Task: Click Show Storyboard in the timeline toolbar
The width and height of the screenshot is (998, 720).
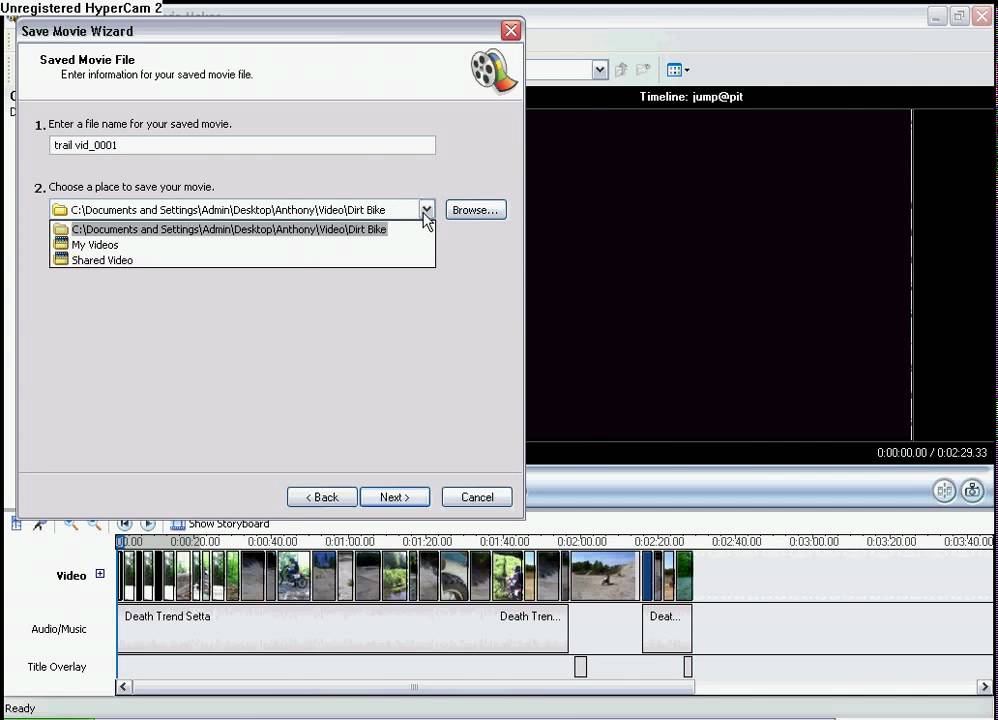Action: coord(220,524)
